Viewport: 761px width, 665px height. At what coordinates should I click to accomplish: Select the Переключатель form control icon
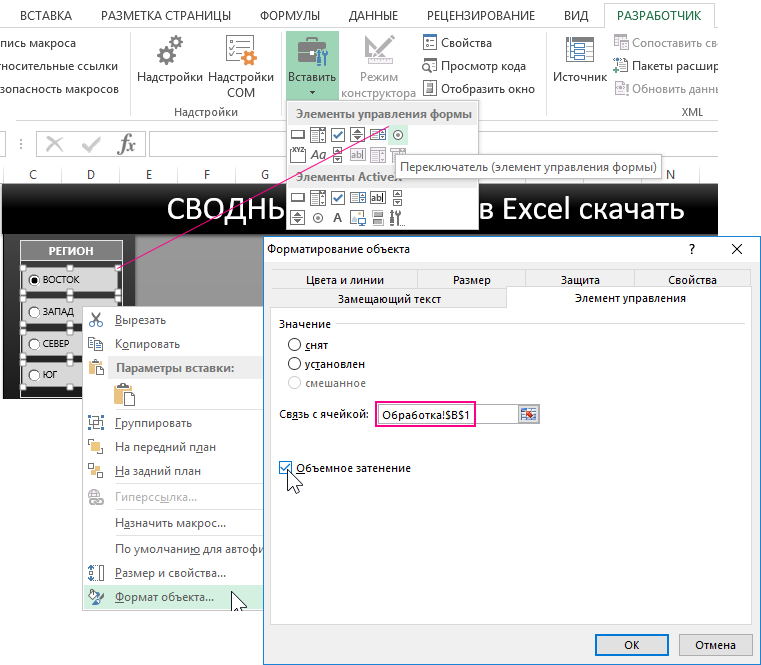pyautogui.click(x=398, y=134)
